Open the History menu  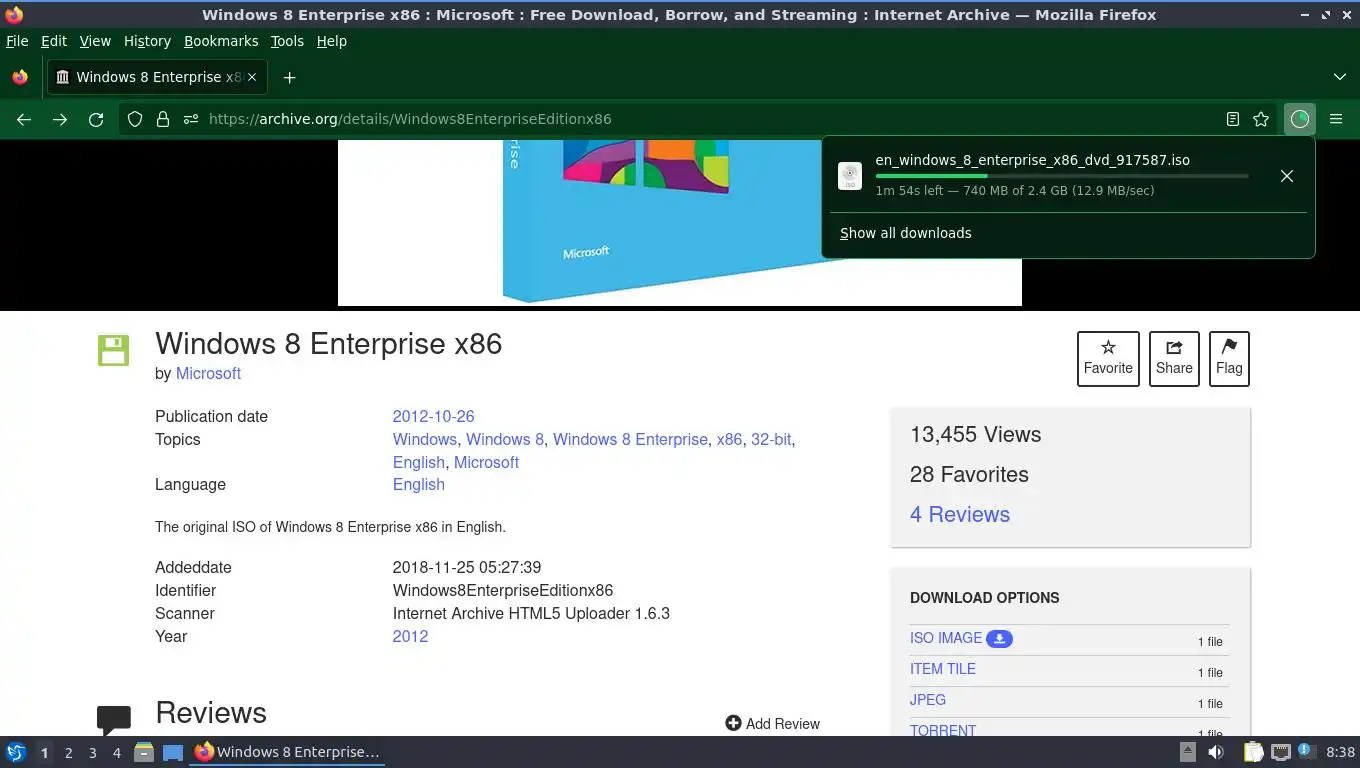point(147,41)
